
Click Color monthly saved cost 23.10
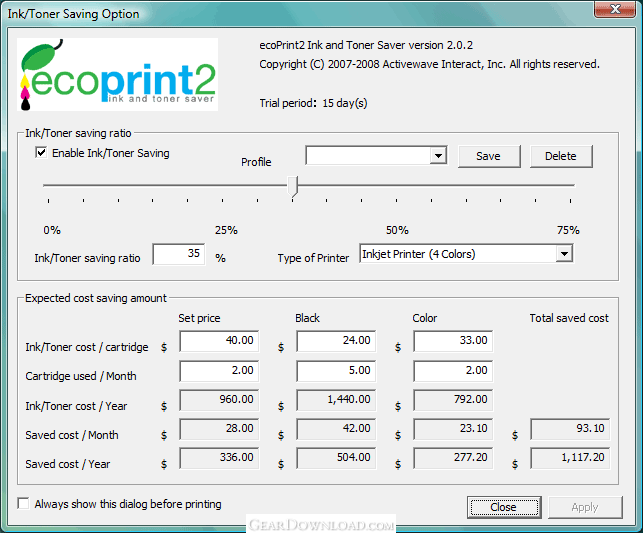(453, 429)
